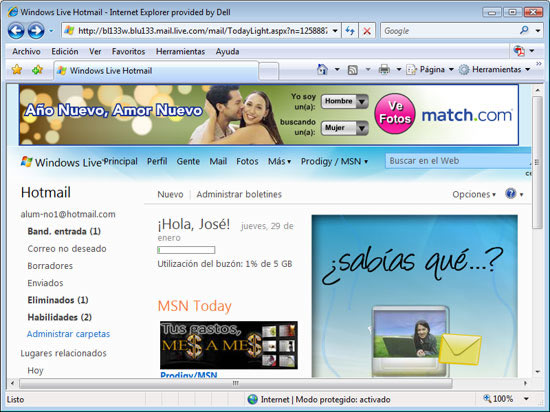
Task: Expand the Hombre dropdown in the ad
Action: click(x=344, y=101)
